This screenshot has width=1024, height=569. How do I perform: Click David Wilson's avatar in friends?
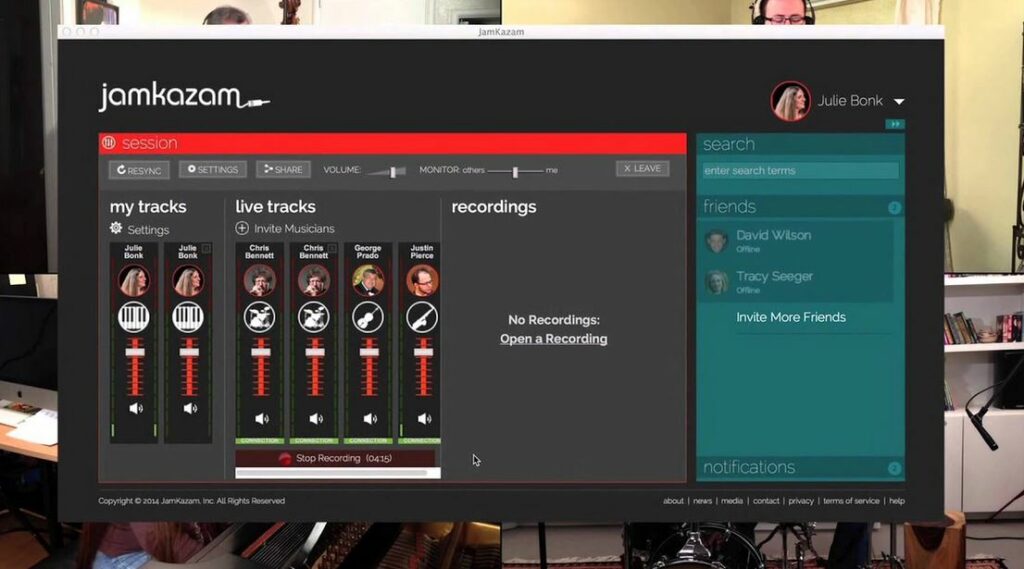pyautogui.click(x=717, y=241)
